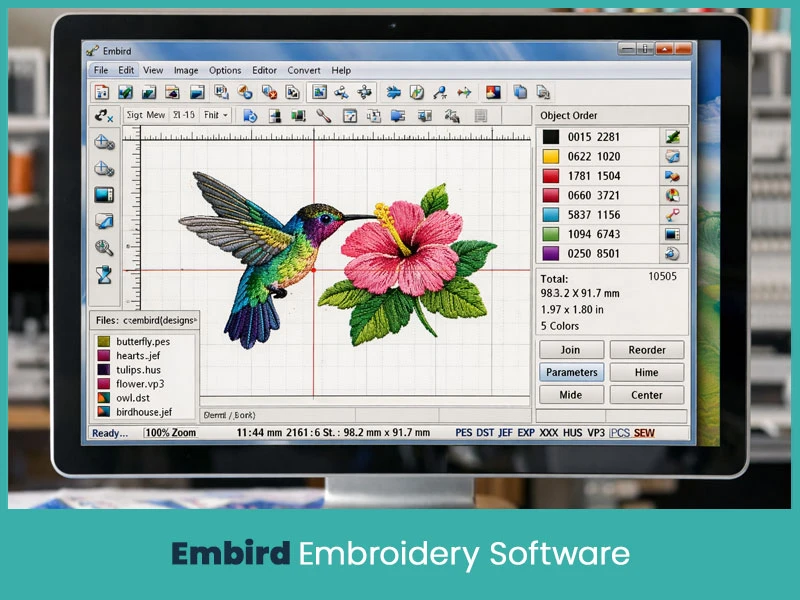Click the Center button
Viewport: 800px width, 600px height.
646,395
